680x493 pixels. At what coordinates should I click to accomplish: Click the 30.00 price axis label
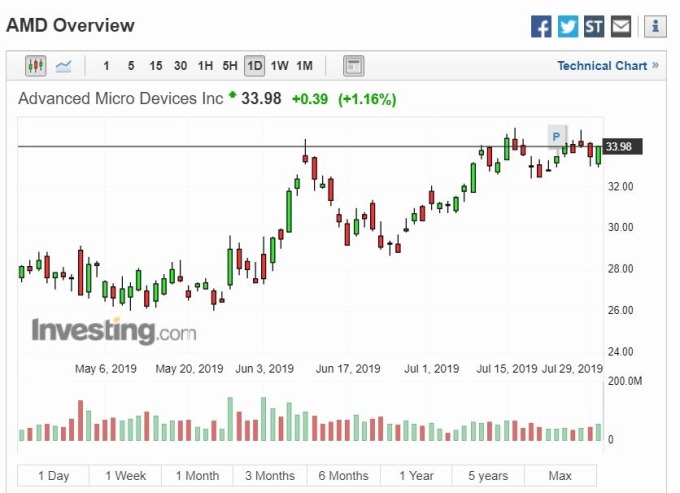(x=620, y=227)
